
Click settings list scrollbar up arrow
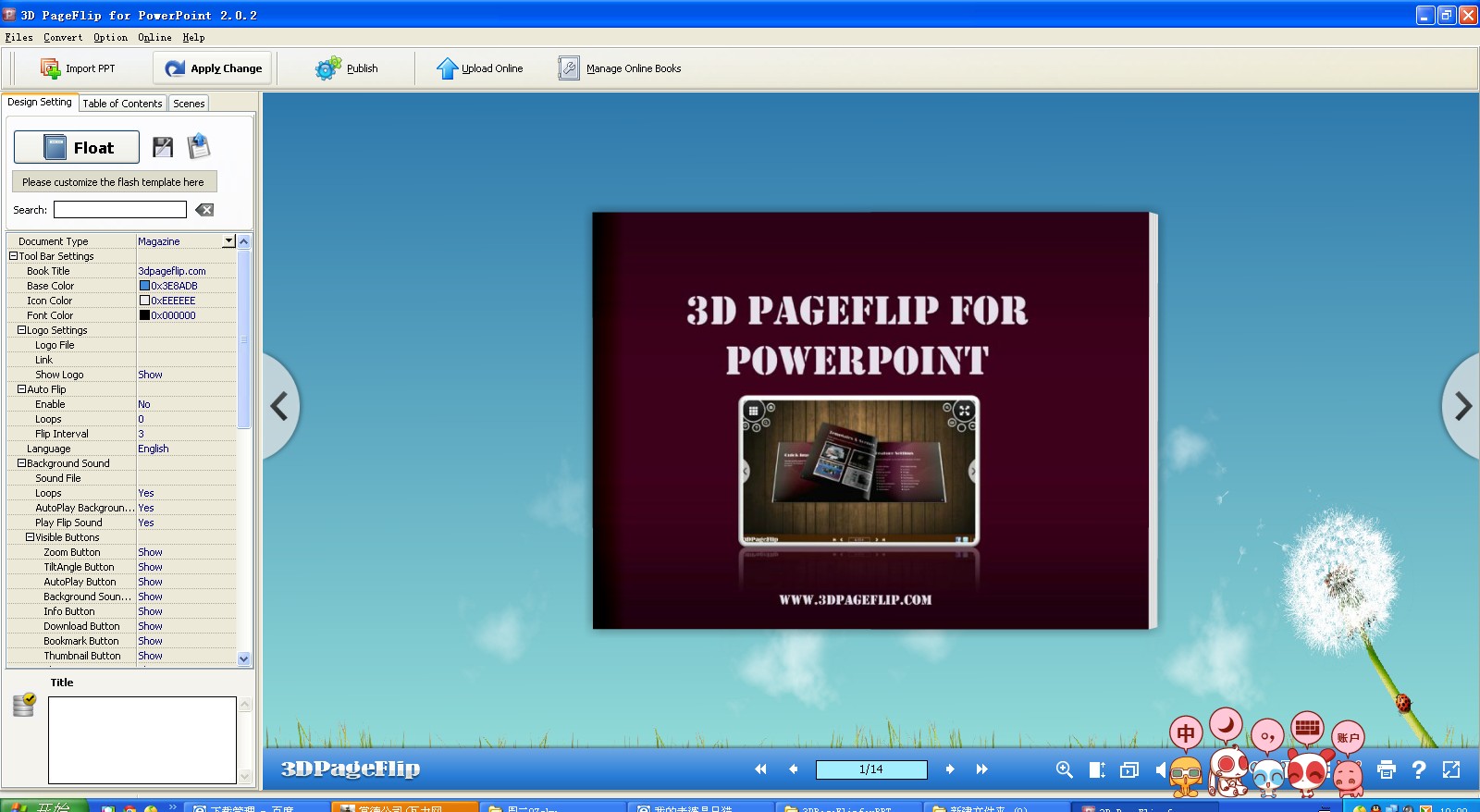tap(244, 241)
